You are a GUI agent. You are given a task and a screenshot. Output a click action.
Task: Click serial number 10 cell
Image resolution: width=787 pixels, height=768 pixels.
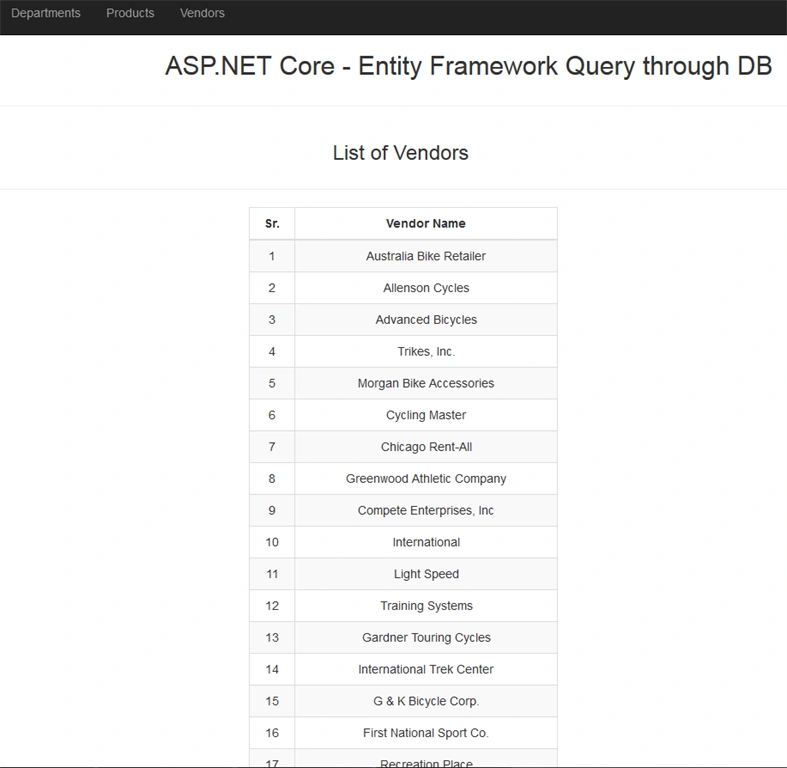272,542
